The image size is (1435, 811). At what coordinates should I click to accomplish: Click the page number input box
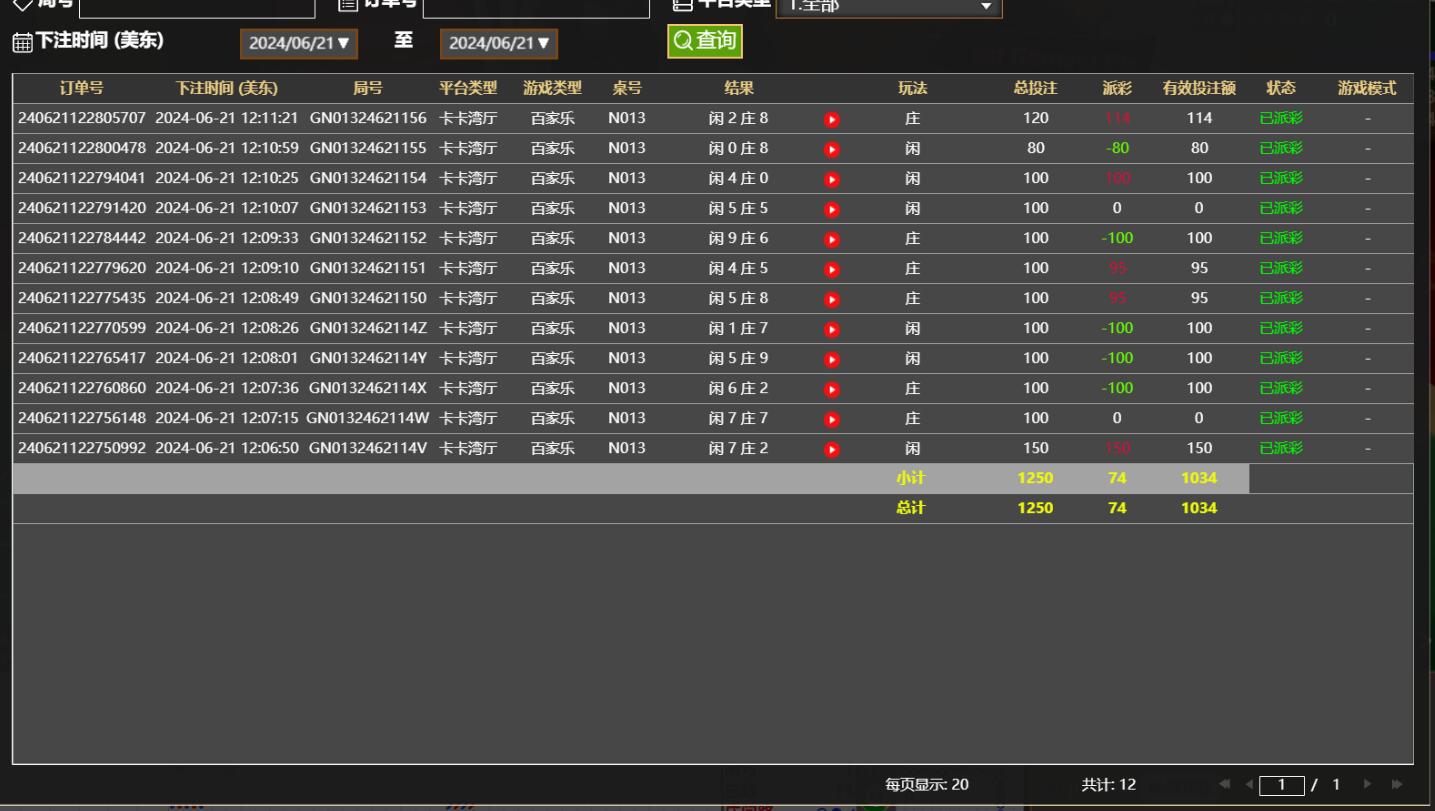click(1281, 785)
